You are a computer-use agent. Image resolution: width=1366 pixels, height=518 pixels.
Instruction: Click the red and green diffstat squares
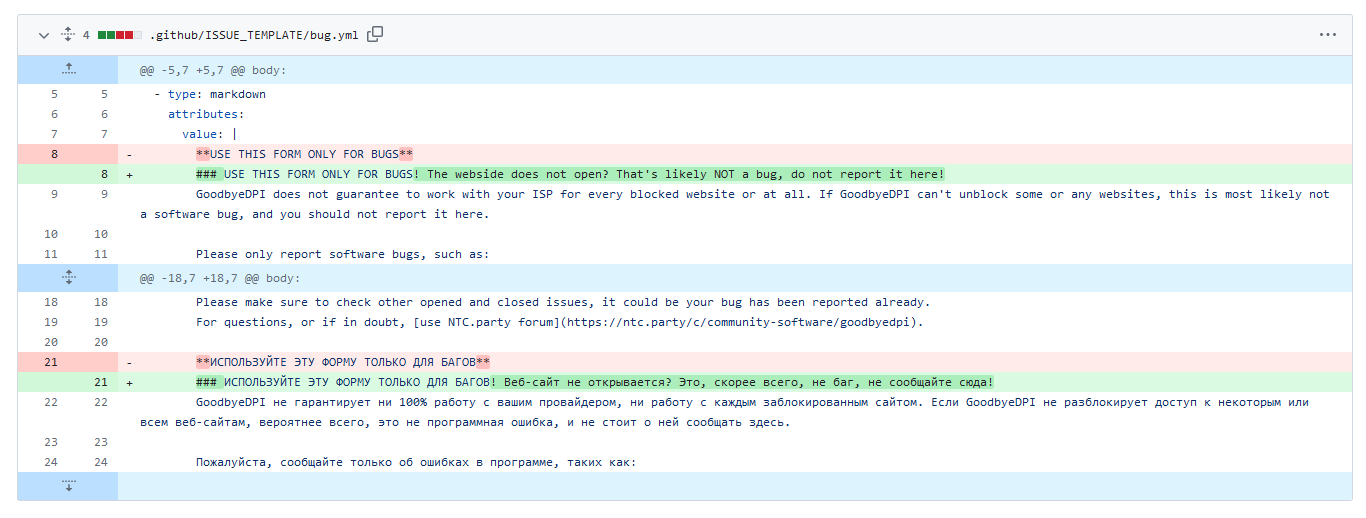pos(119,35)
